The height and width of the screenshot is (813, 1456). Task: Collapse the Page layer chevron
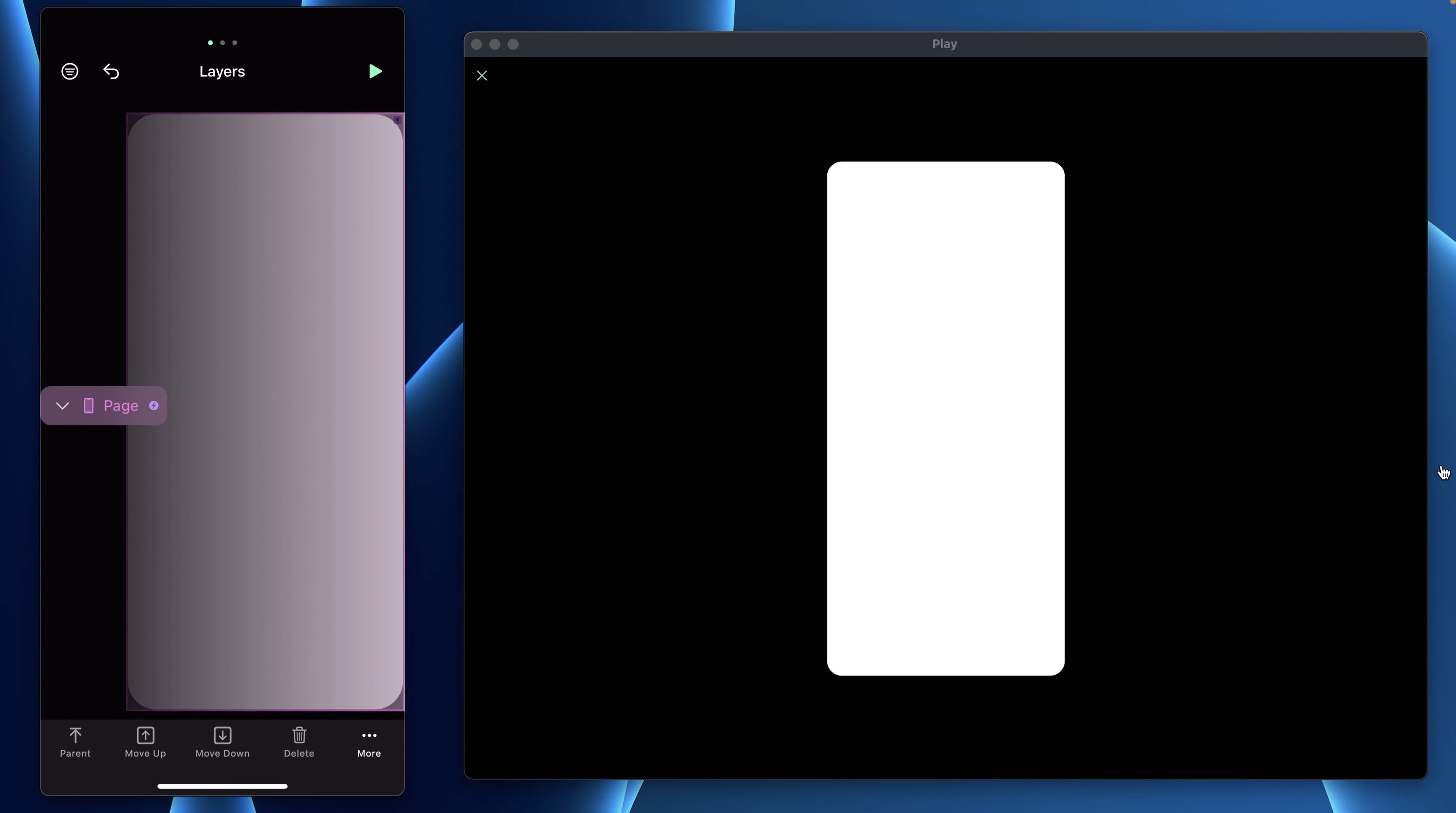(x=62, y=406)
